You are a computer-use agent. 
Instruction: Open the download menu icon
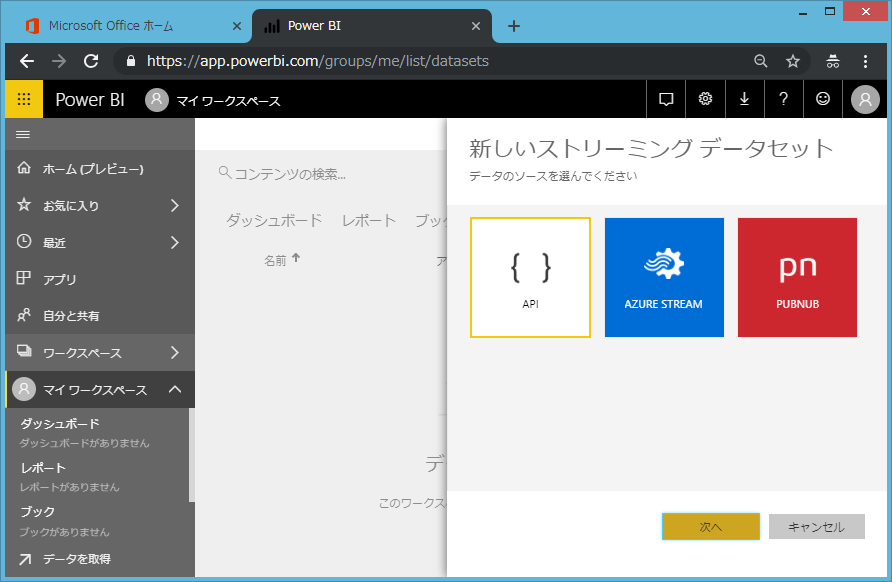pyautogui.click(x=744, y=99)
